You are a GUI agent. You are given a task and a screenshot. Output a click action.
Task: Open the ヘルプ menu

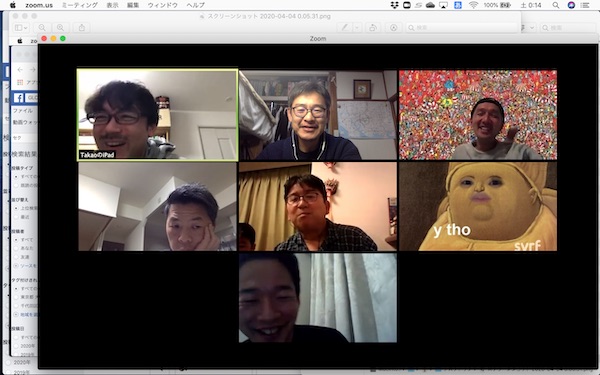[x=195, y=5]
